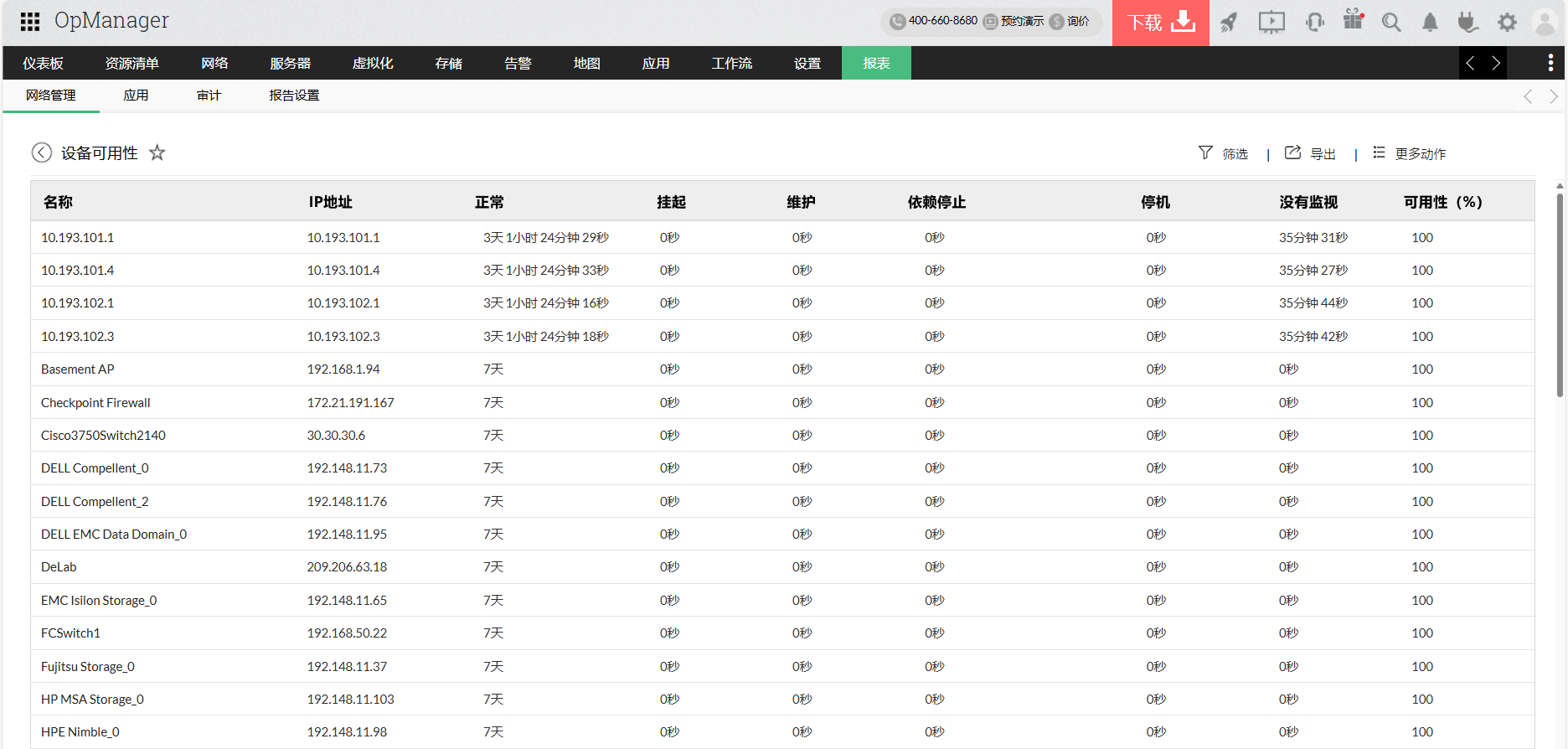Sort by the 没有监视 column header
Screen dimensions: 1568x749
(x=1308, y=202)
